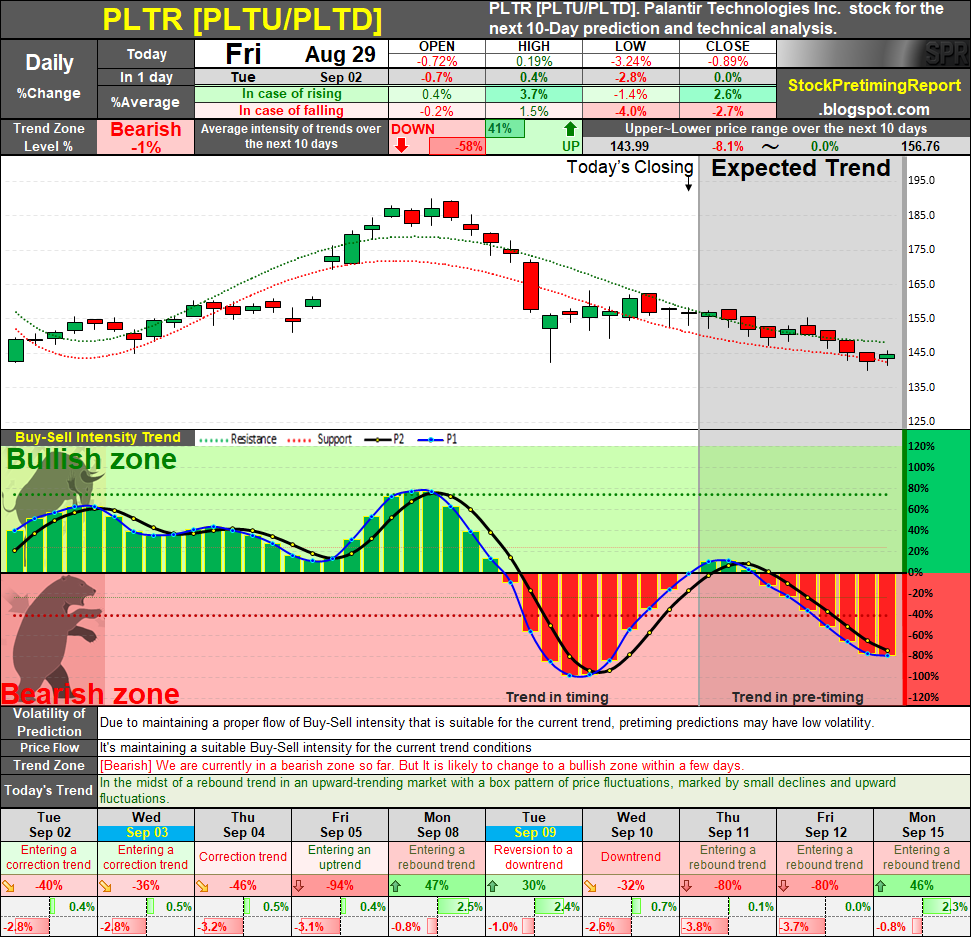971x937 pixels.
Task: Click the up arrow beside 30% for Sep 09
Action: coord(492,886)
